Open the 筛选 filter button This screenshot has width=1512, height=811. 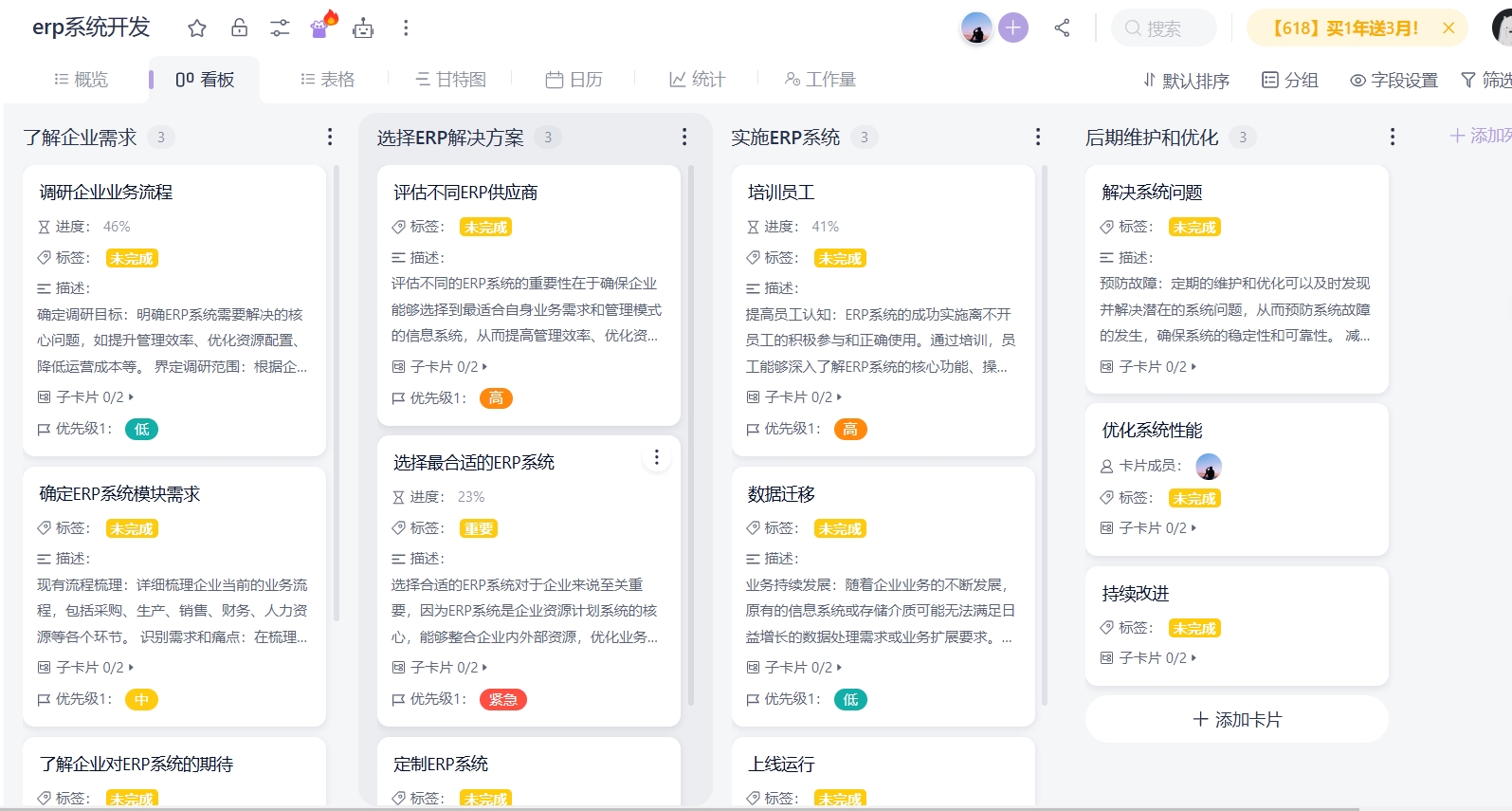pos(1486,81)
